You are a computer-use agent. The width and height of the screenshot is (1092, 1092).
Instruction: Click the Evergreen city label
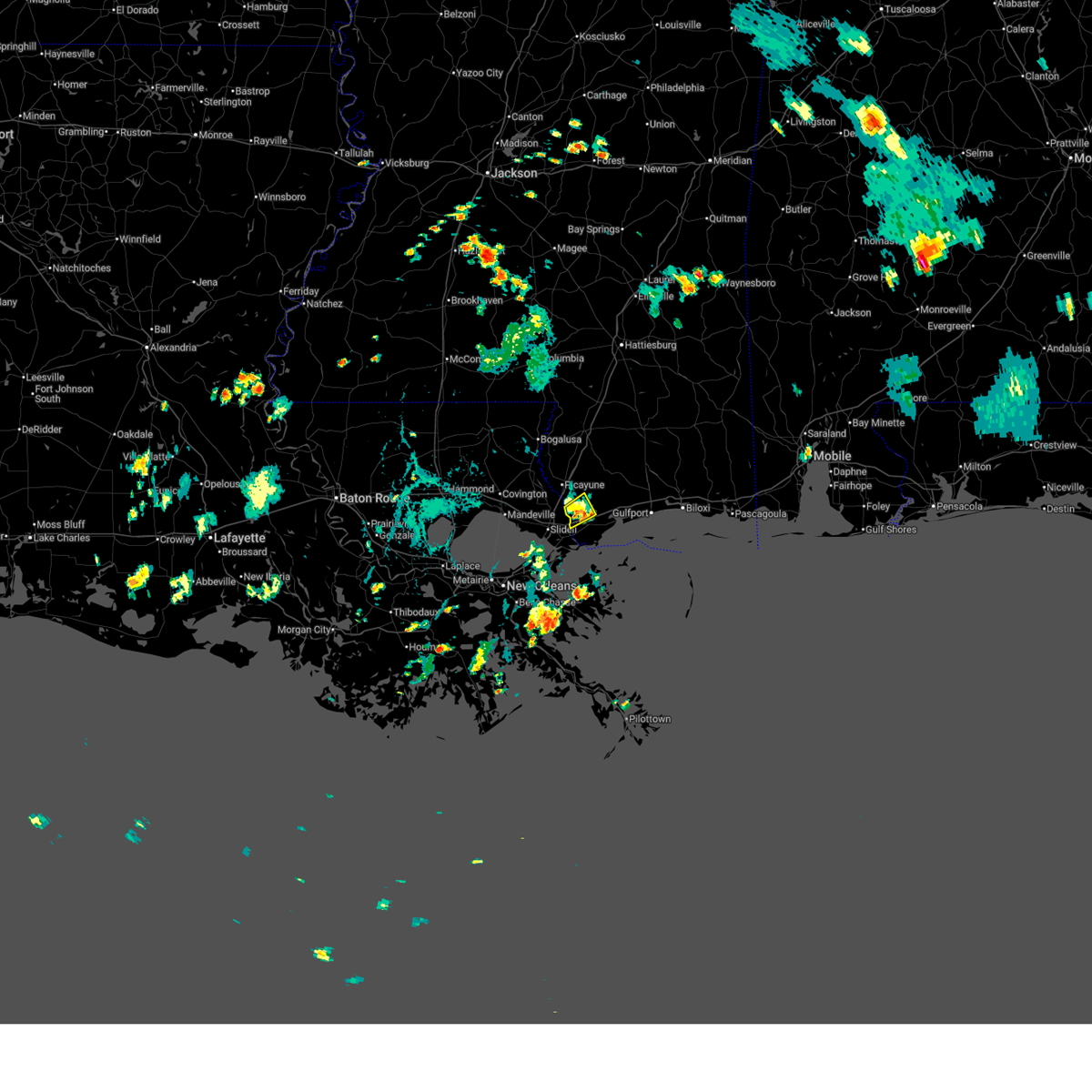coord(949,326)
